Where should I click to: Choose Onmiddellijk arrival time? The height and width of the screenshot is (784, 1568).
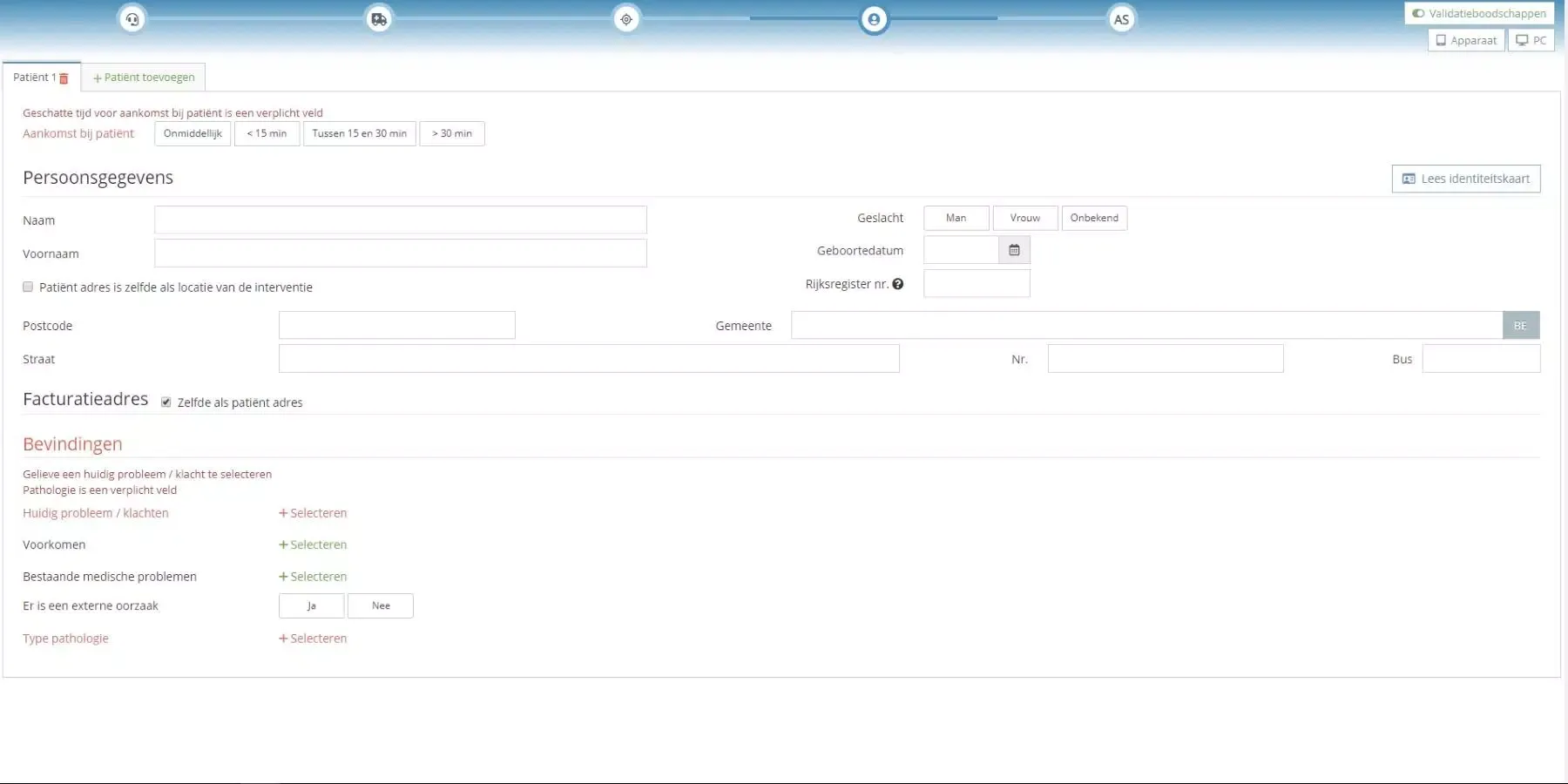click(x=193, y=133)
